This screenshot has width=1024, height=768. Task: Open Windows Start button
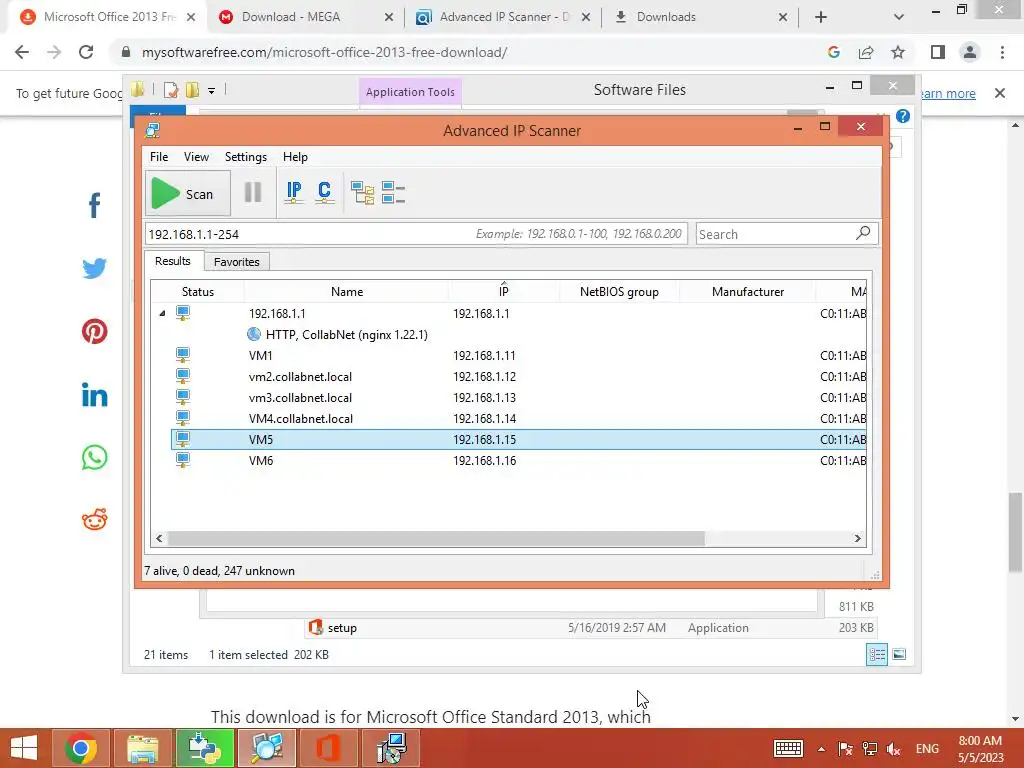(24, 748)
